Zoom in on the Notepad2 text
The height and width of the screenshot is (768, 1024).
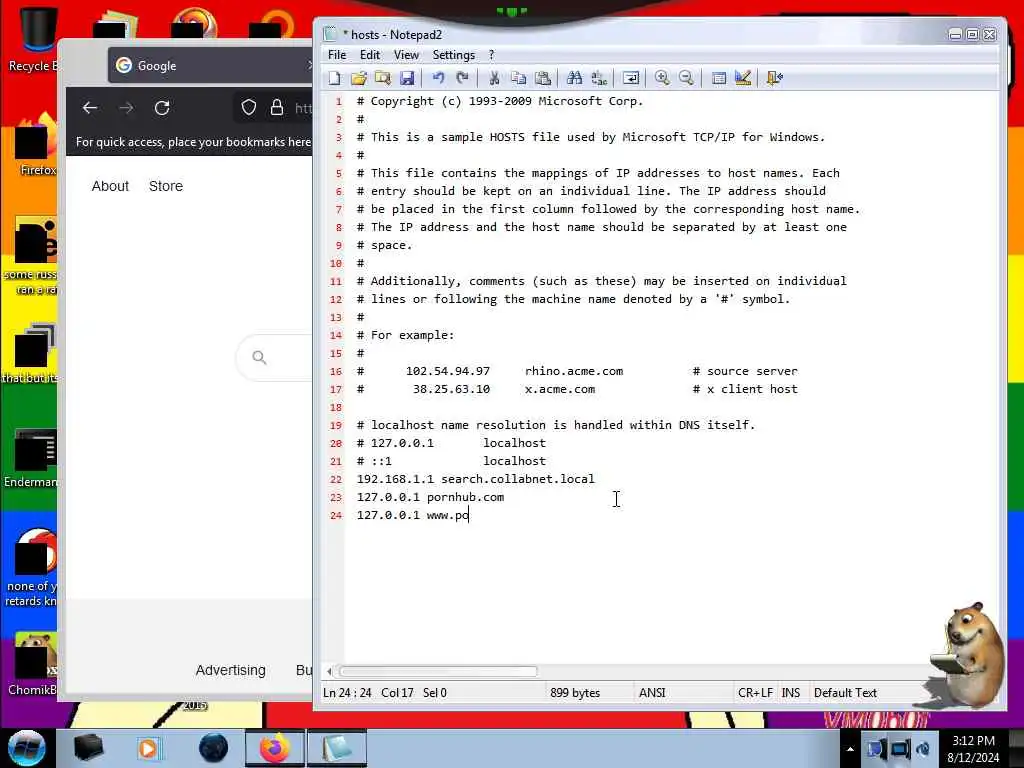[662, 78]
